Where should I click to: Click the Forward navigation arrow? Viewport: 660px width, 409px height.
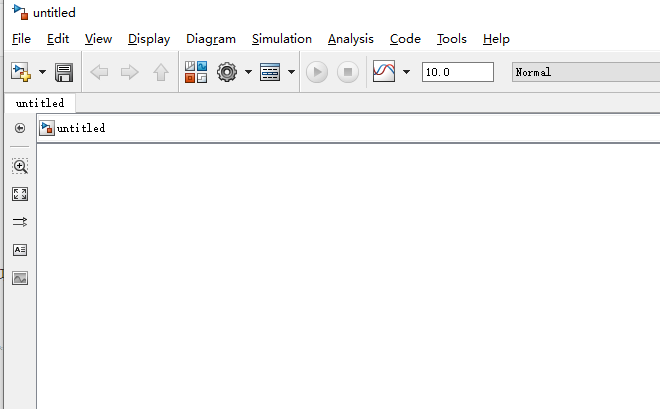click(x=130, y=72)
